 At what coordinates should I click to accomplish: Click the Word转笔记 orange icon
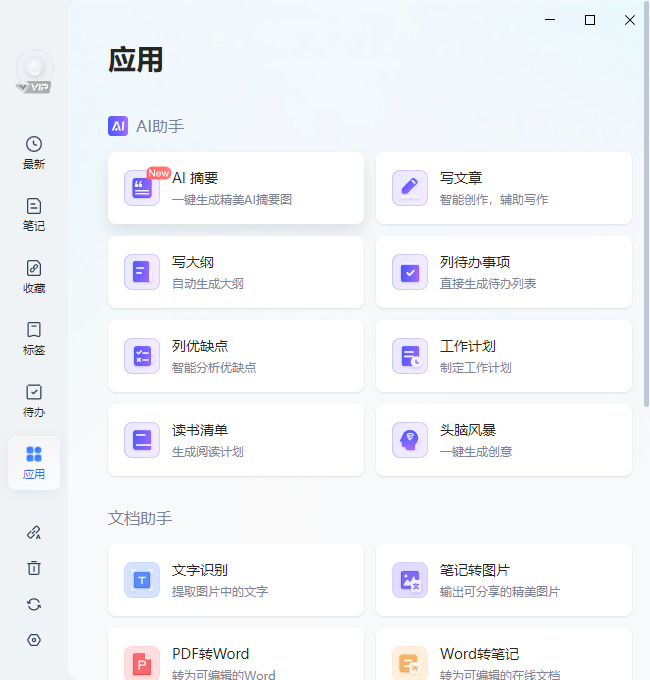tap(410, 664)
